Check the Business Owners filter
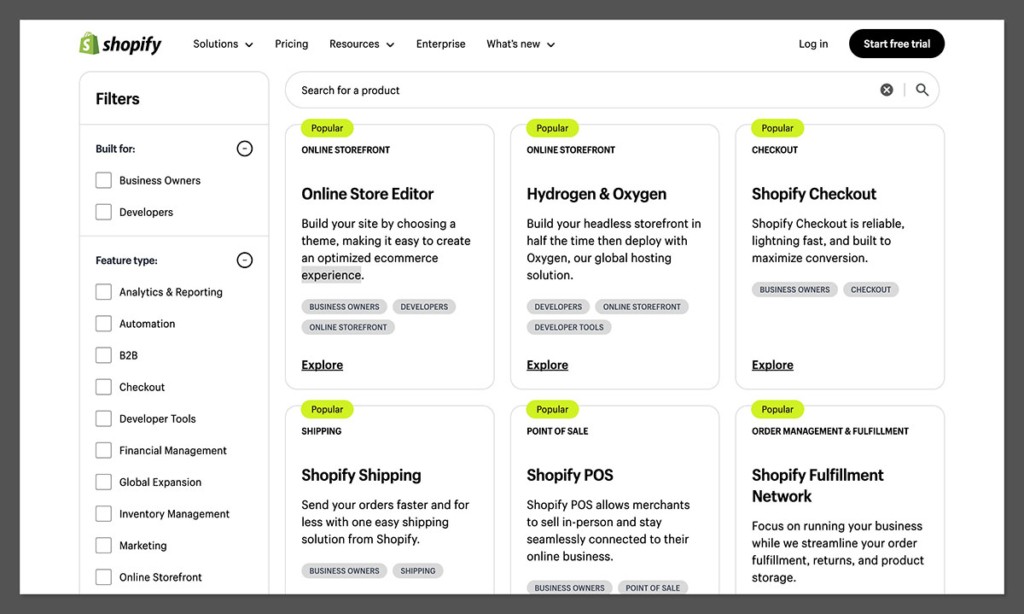The width and height of the screenshot is (1024, 614). [x=103, y=180]
